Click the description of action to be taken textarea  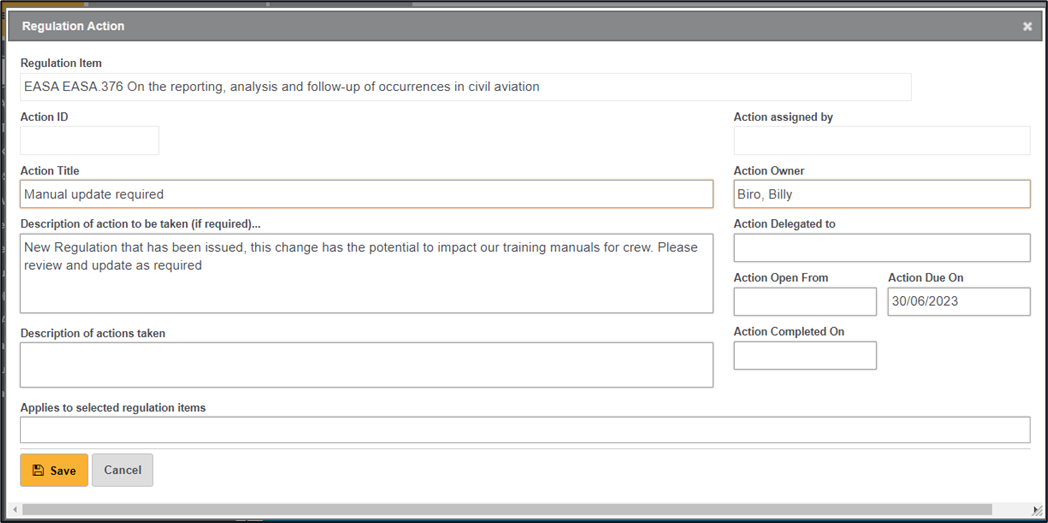tap(366, 273)
